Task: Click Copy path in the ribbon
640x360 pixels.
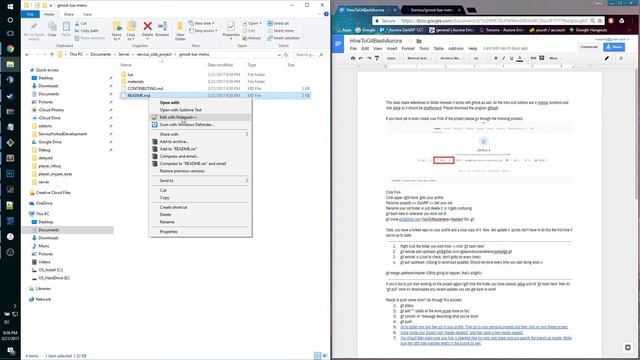Action: click(87, 31)
